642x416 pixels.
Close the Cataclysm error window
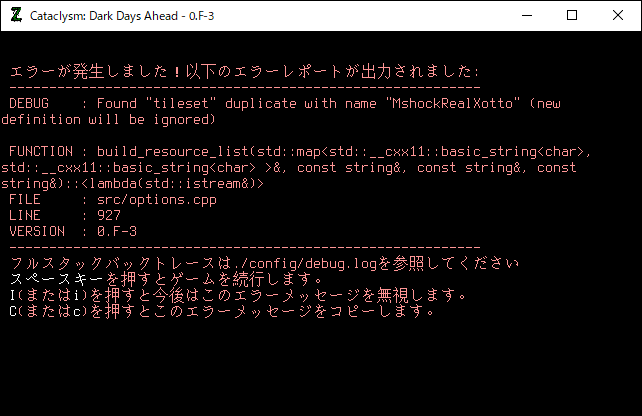617,15
